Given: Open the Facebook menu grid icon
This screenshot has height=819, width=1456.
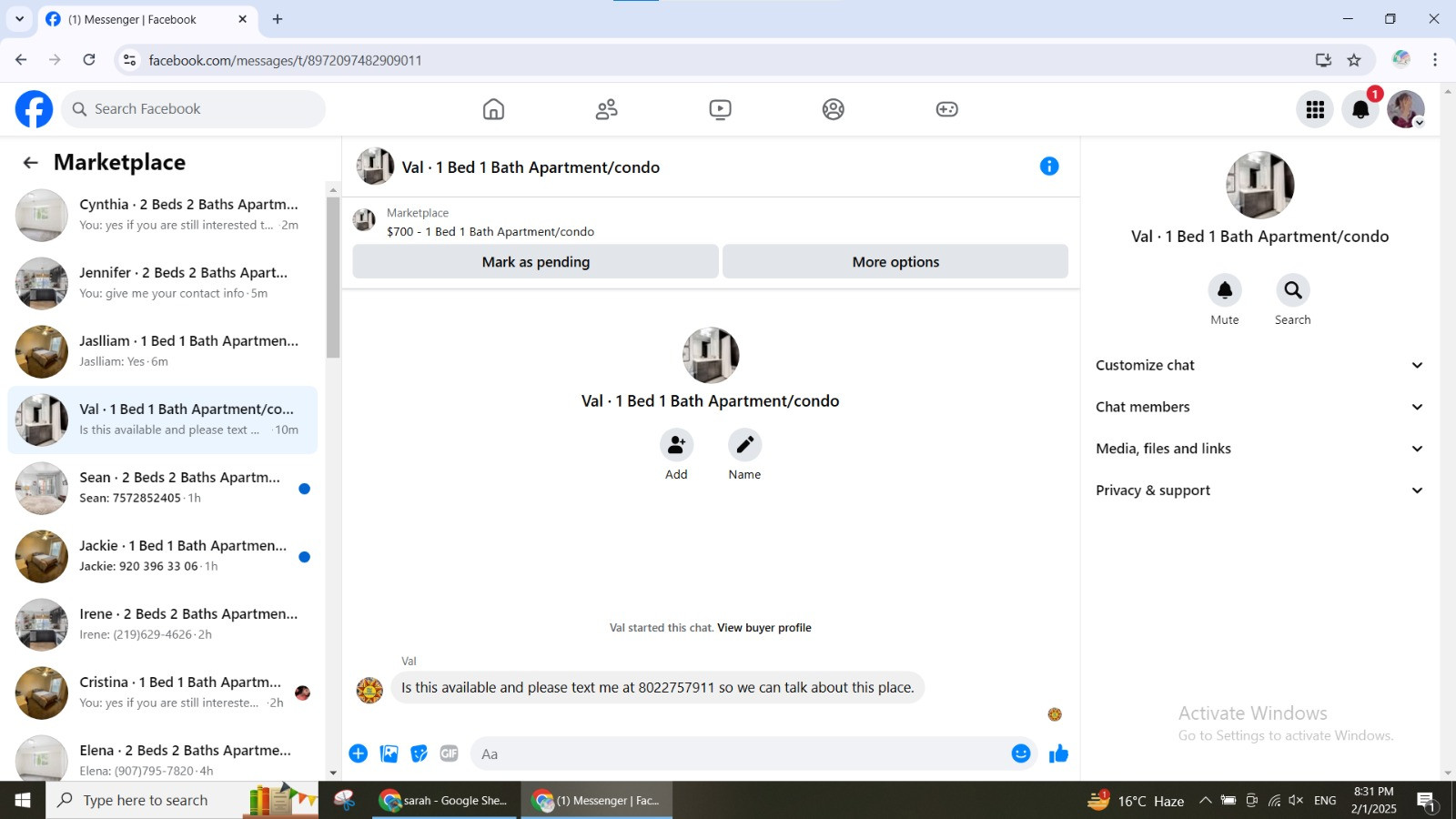Looking at the screenshot, I should tap(1315, 109).
